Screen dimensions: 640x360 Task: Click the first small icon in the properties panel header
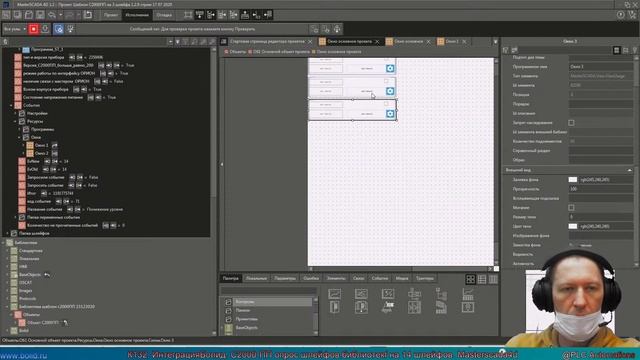[506, 50]
